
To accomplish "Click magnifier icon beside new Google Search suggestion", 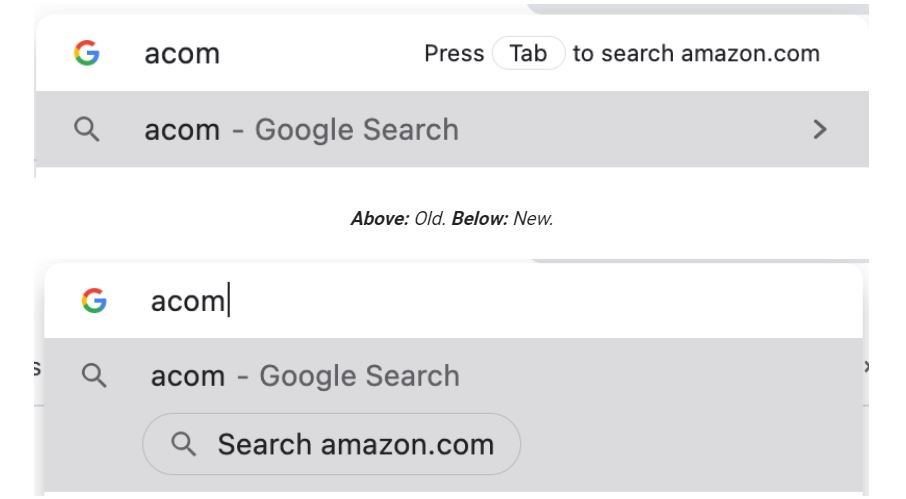I will click(94, 376).
